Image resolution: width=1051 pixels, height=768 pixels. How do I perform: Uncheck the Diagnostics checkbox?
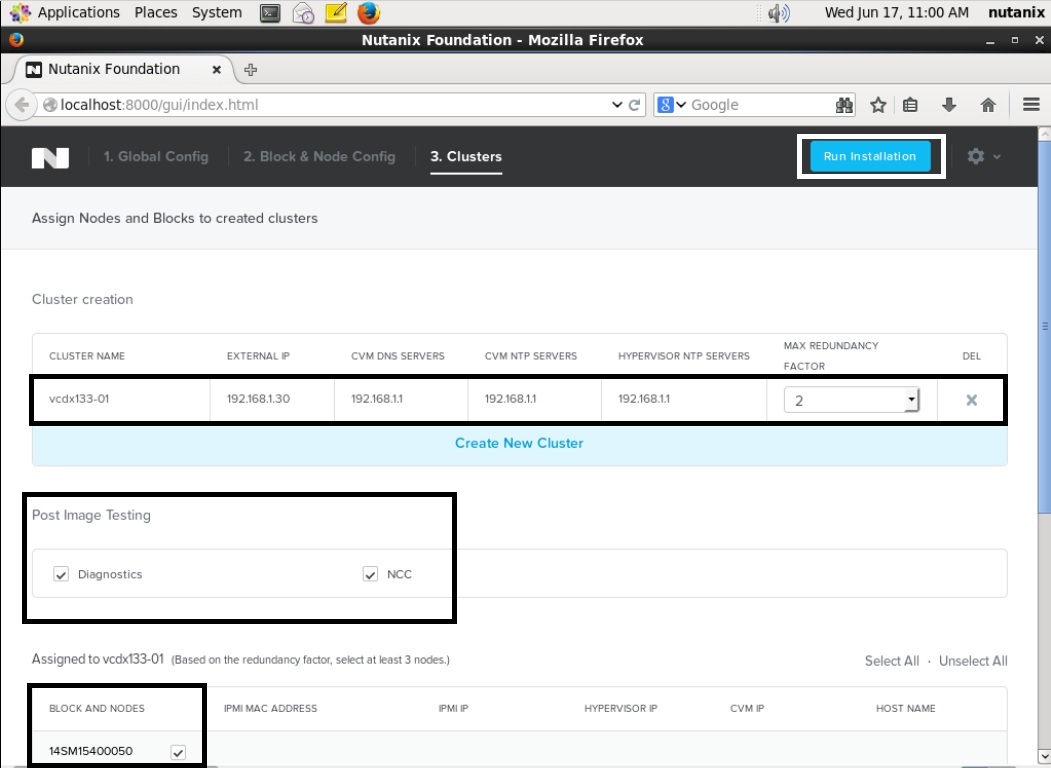click(x=61, y=574)
